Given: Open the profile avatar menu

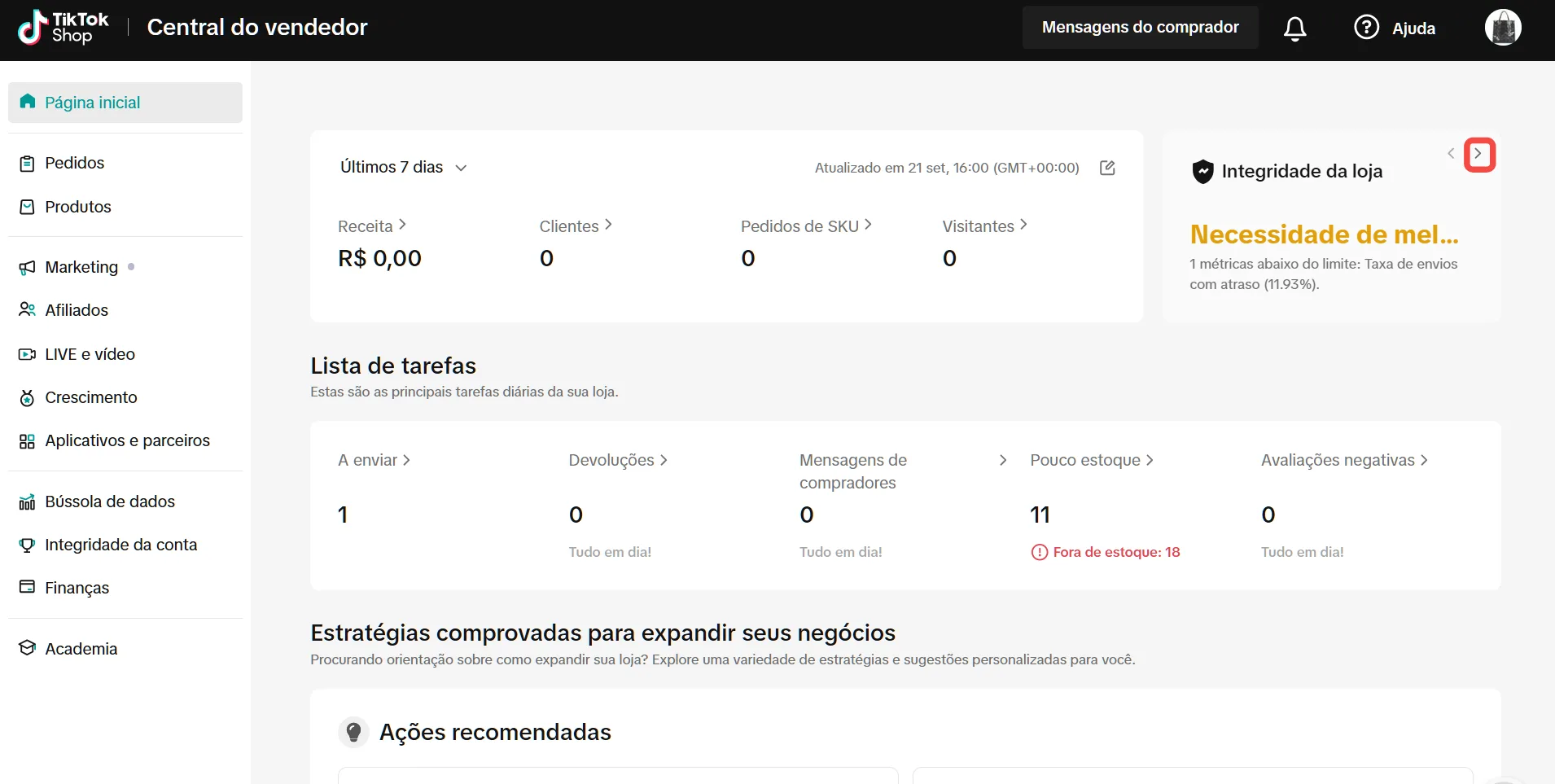Looking at the screenshot, I should tap(1503, 28).
